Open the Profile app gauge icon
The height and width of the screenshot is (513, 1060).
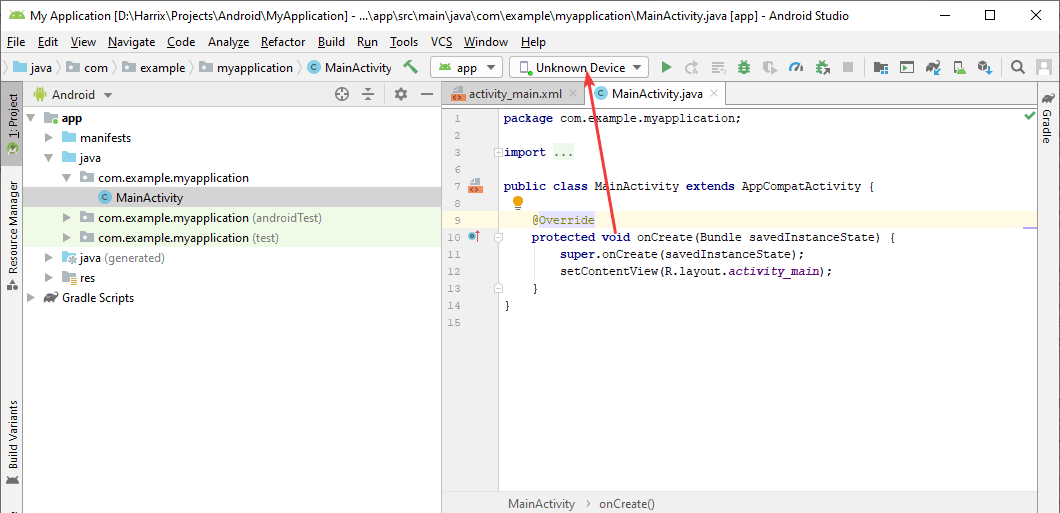pyautogui.click(x=796, y=68)
